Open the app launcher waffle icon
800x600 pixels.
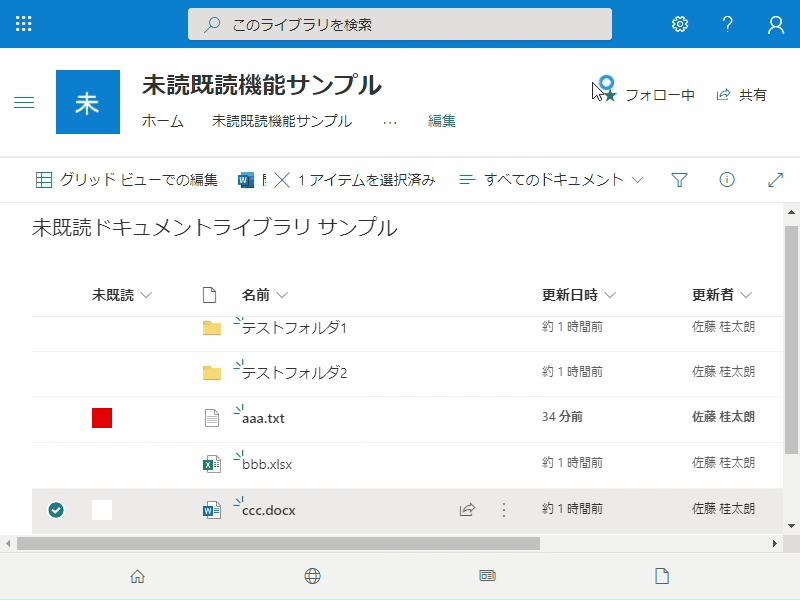[23, 24]
